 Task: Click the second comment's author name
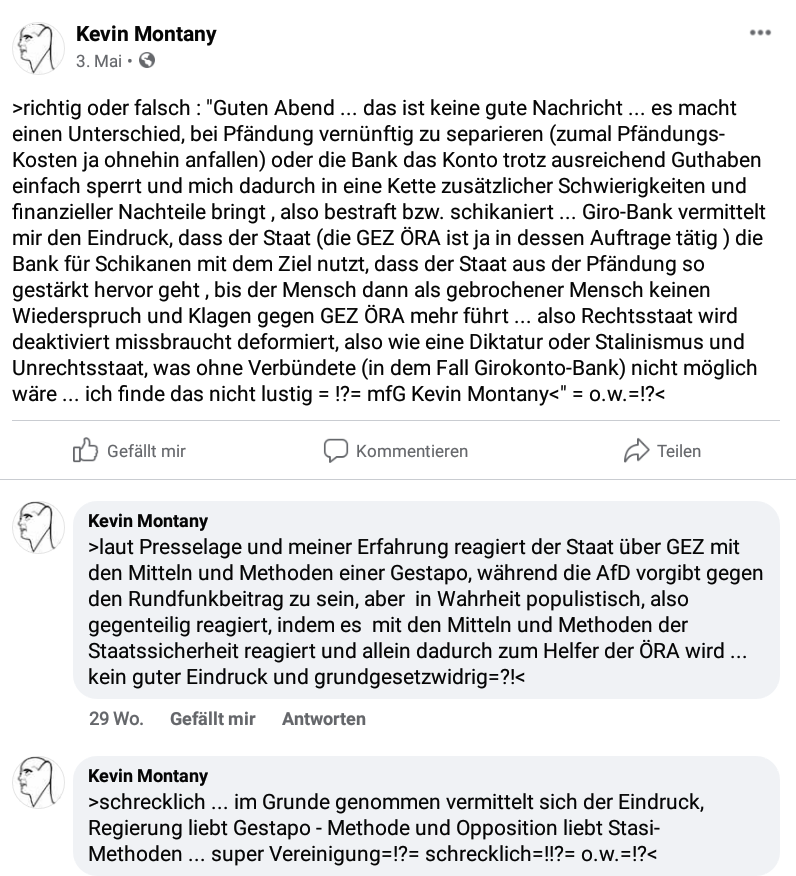tap(148, 776)
